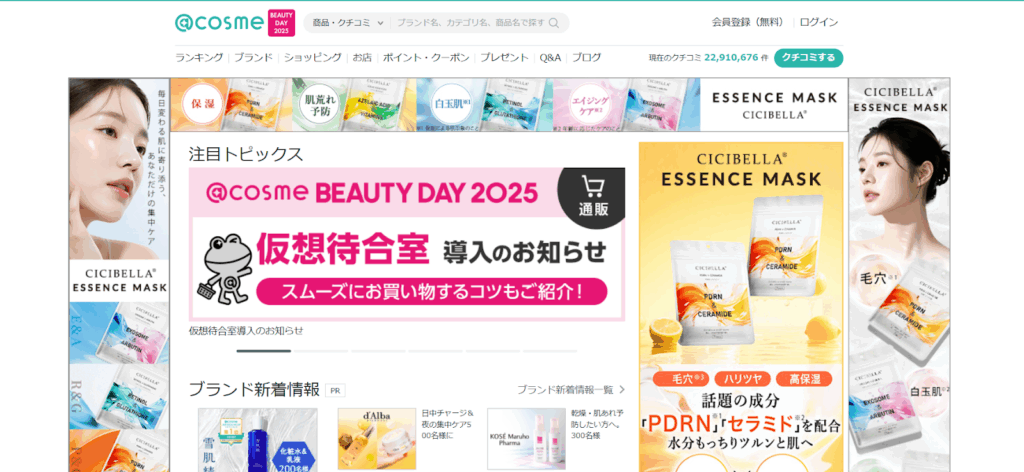This screenshot has width=1024, height=472.
Task: Open the ランキング menu item
Action: pos(199,57)
